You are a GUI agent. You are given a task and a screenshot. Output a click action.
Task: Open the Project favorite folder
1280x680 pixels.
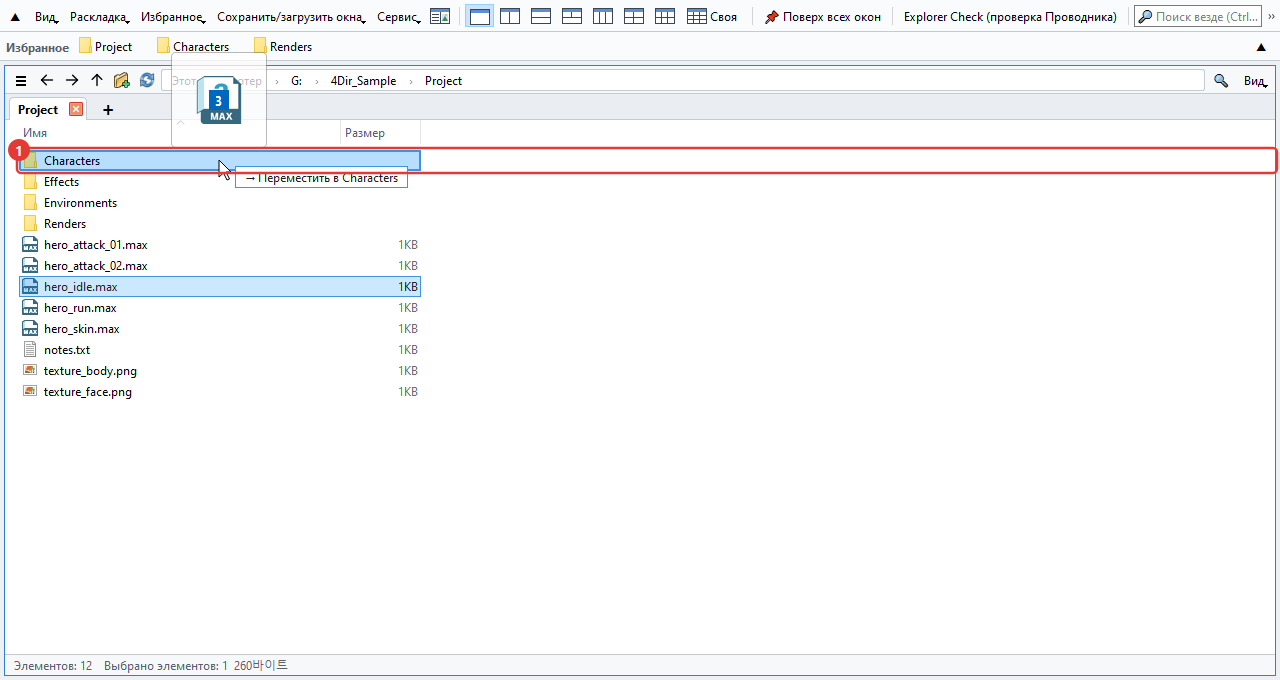point(105,47)
